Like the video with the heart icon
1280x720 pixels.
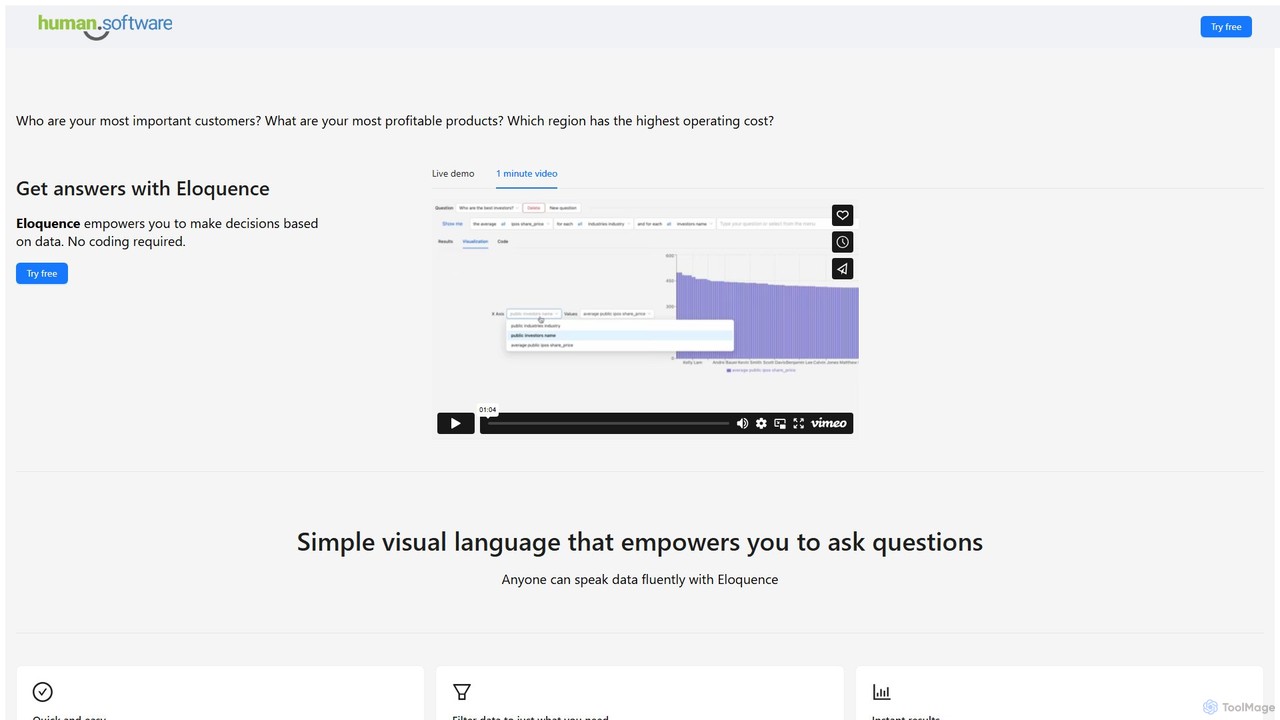point(843,215)
